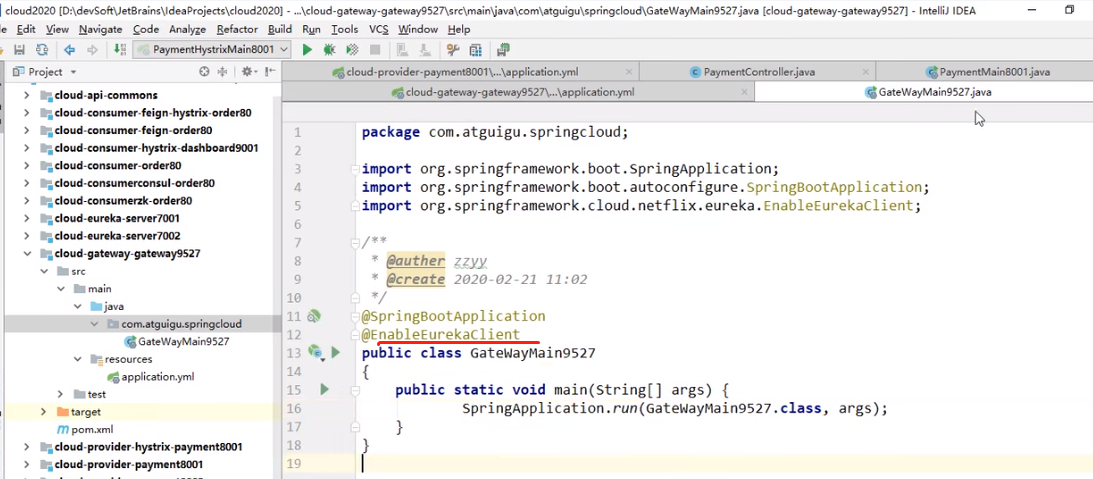Open the Analyze menu
Viewport: 1093px width, 479px height.
click(188, 29)
